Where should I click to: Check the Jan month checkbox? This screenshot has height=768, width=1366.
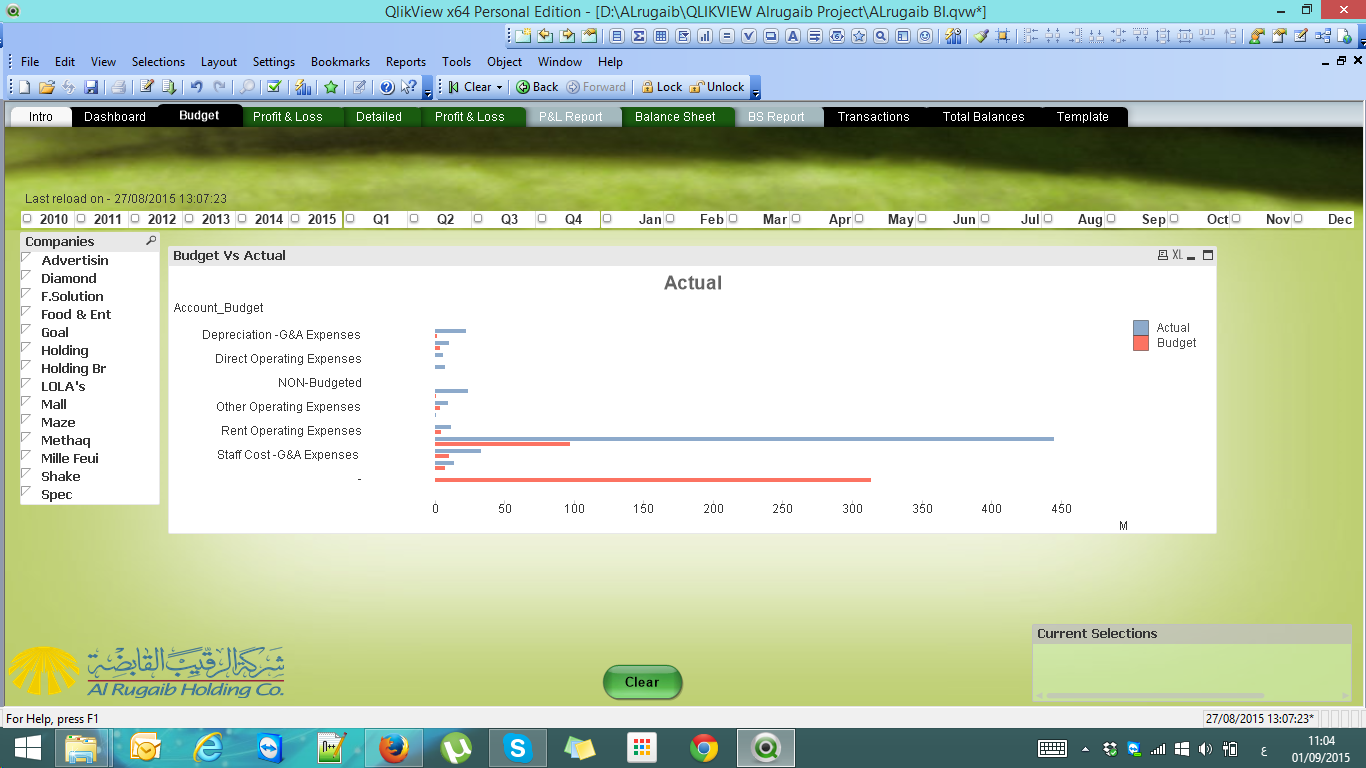(607, 219)
